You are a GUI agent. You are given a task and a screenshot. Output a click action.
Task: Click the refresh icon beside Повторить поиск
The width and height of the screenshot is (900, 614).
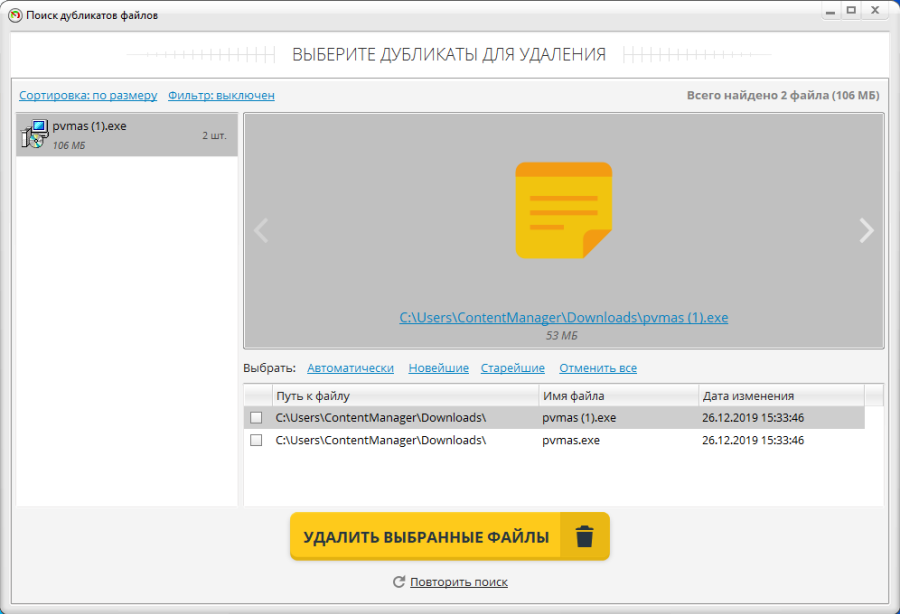399,582
